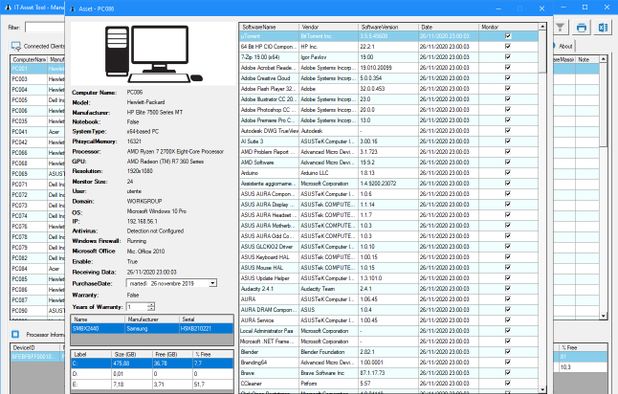Toggle Monitor checkbox for 7-Zip 19.00
This screenshot has height=394, width=618.
(x=508, y=57)
